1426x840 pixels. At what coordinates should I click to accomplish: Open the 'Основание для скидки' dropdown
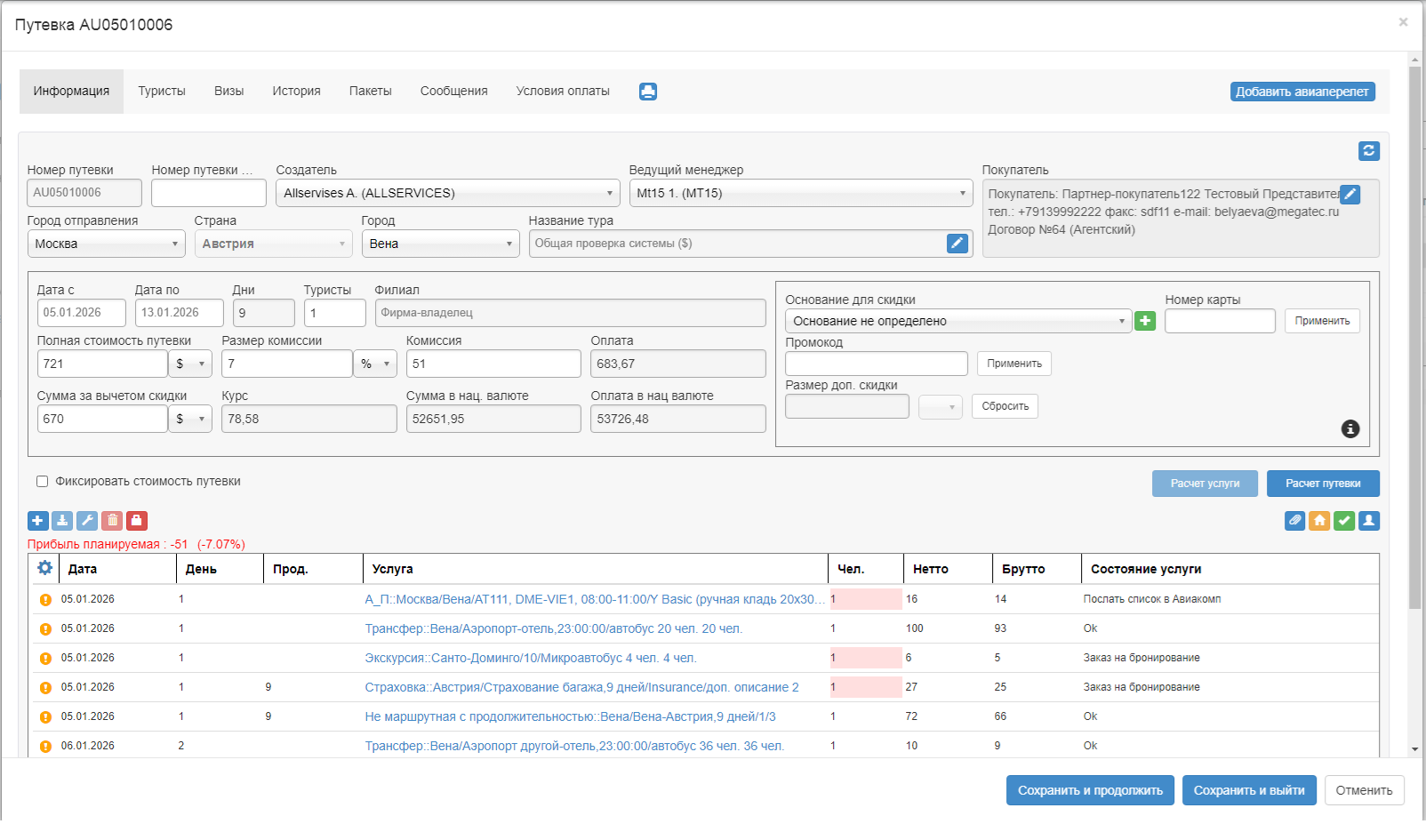(957, 321)
